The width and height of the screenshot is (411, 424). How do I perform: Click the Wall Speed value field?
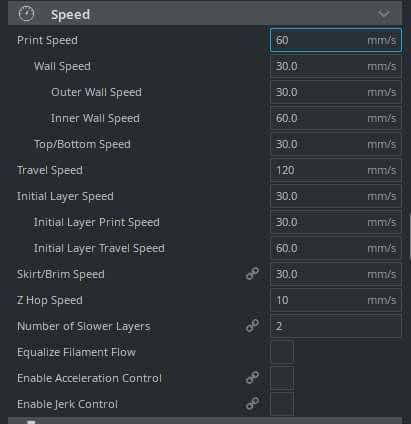336,66
